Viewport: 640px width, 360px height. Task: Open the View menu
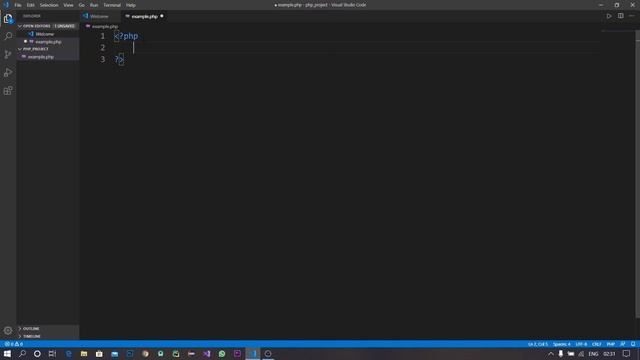[x=68, y=5]
